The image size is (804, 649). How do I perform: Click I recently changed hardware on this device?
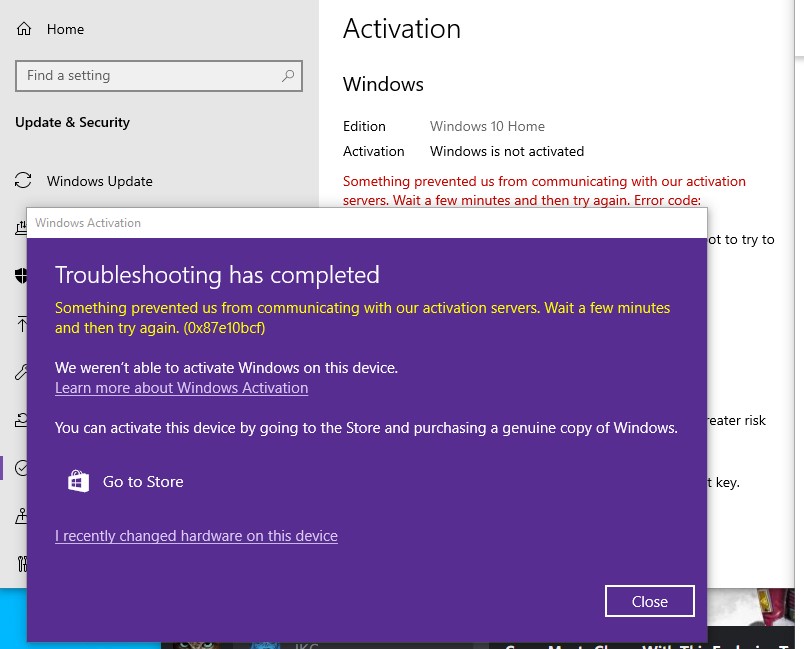(196, 536)
